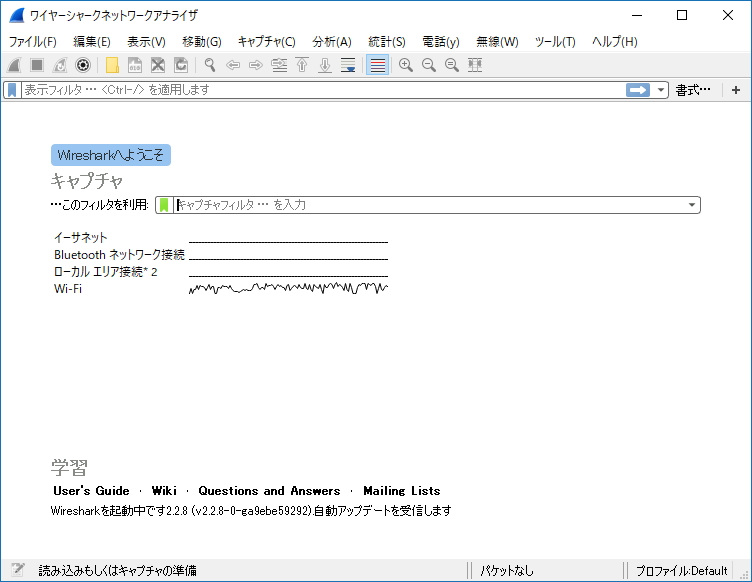Open the User's Guide link
This screenshot has height=582, width=752.
pyautogui.click(x=91, y=491)
